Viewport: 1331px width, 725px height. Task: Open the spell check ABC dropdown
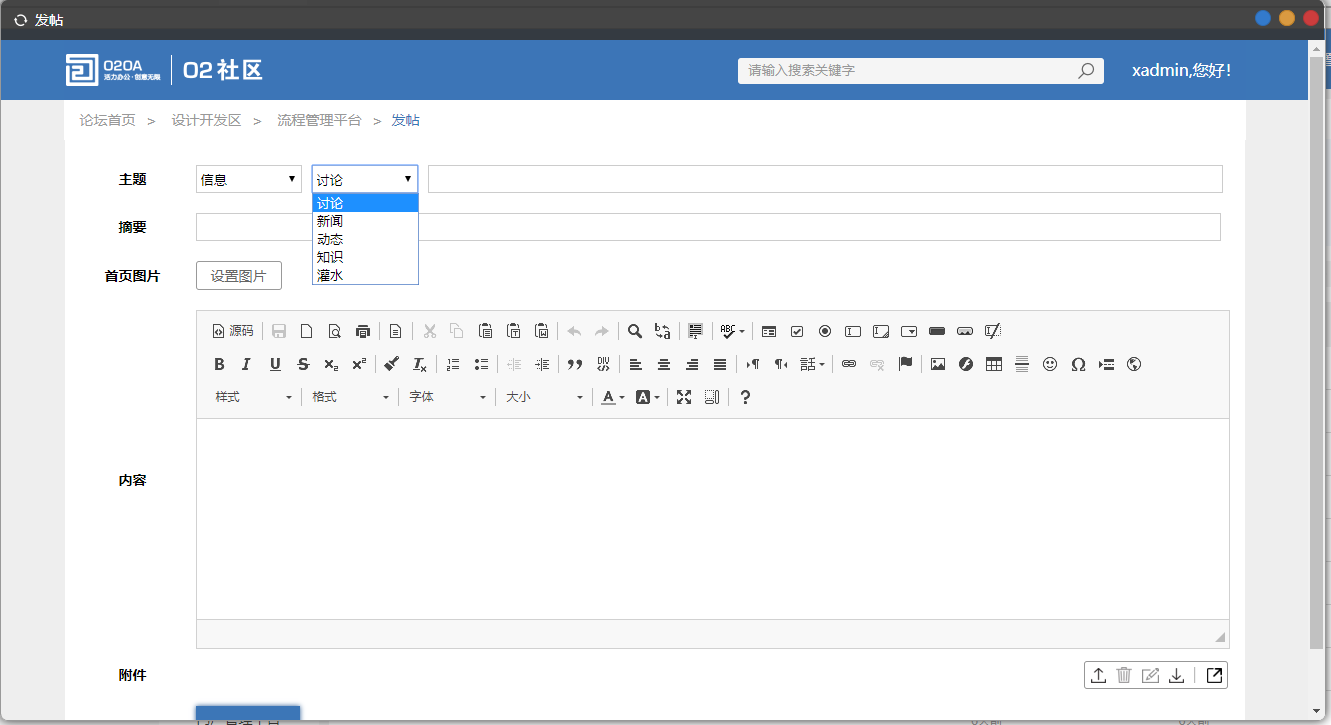733,331
